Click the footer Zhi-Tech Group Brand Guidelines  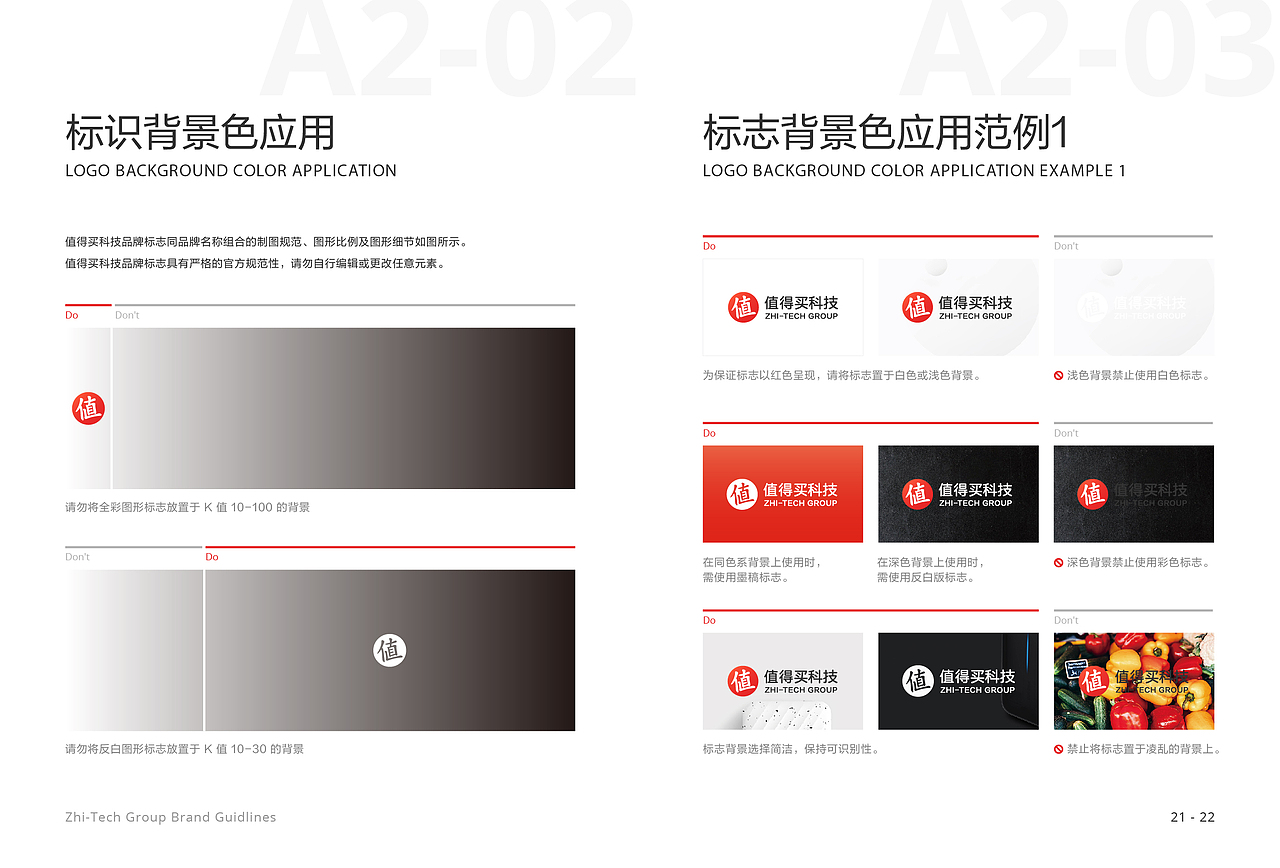point(171,817)
